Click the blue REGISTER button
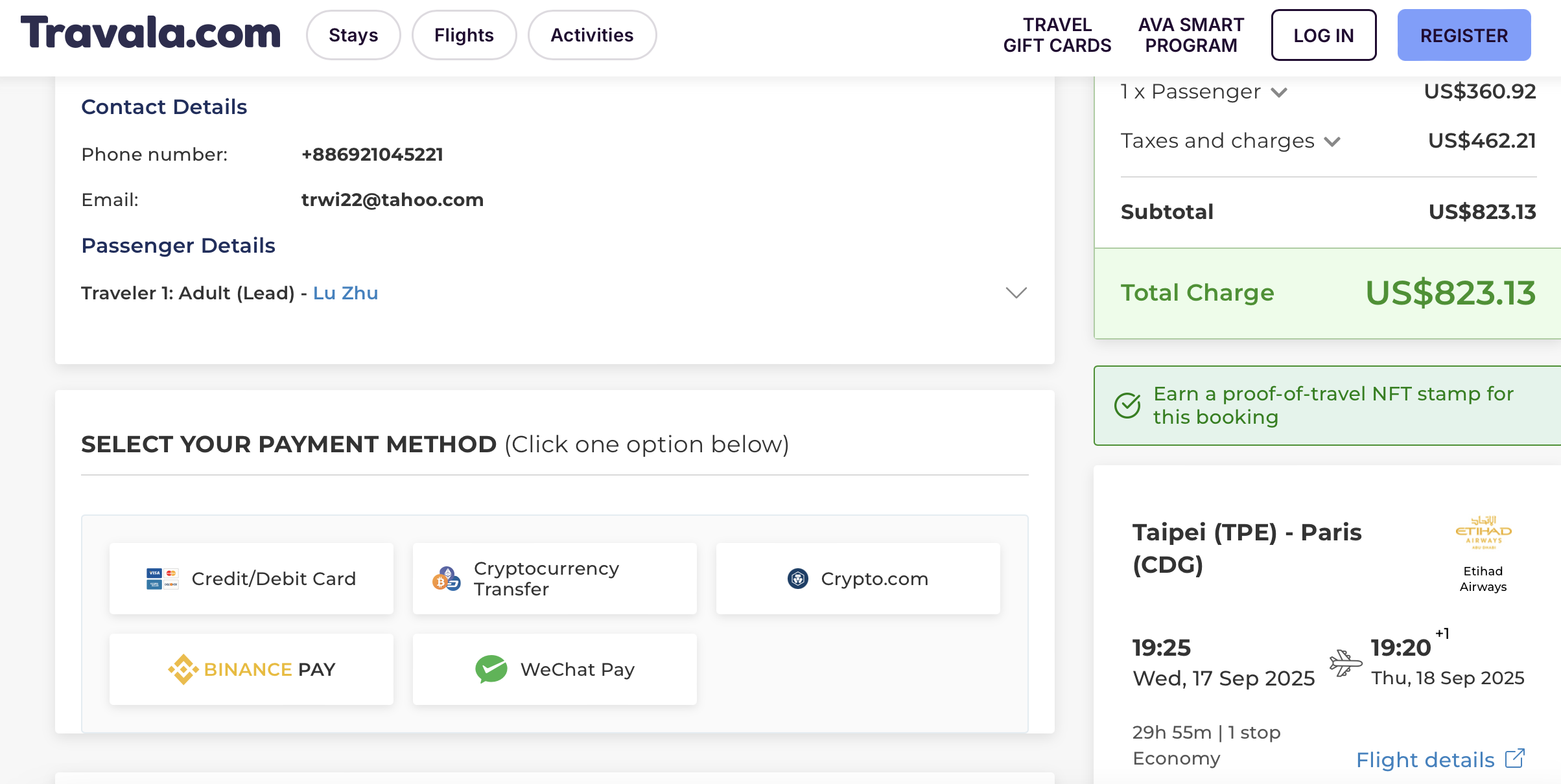Screen dimensions: 1561x784 1464,35
